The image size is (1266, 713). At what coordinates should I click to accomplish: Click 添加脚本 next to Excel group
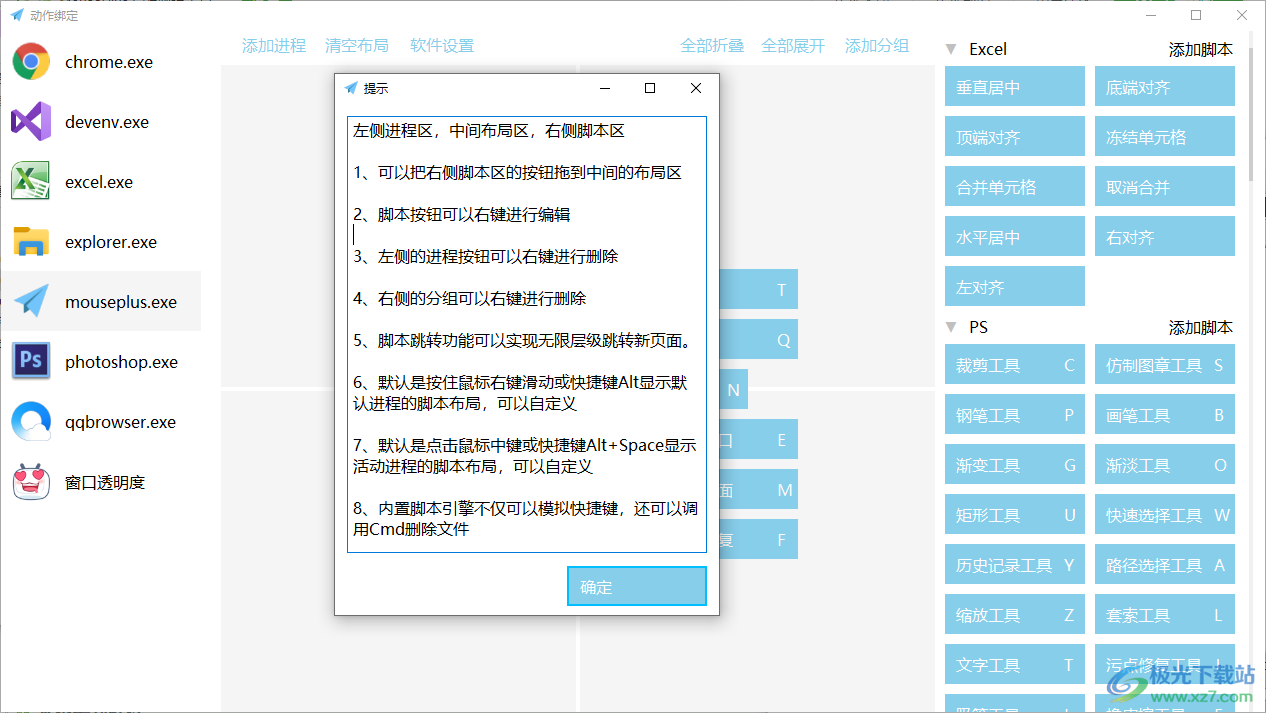pyautogui.click(x=1201, y=49)
